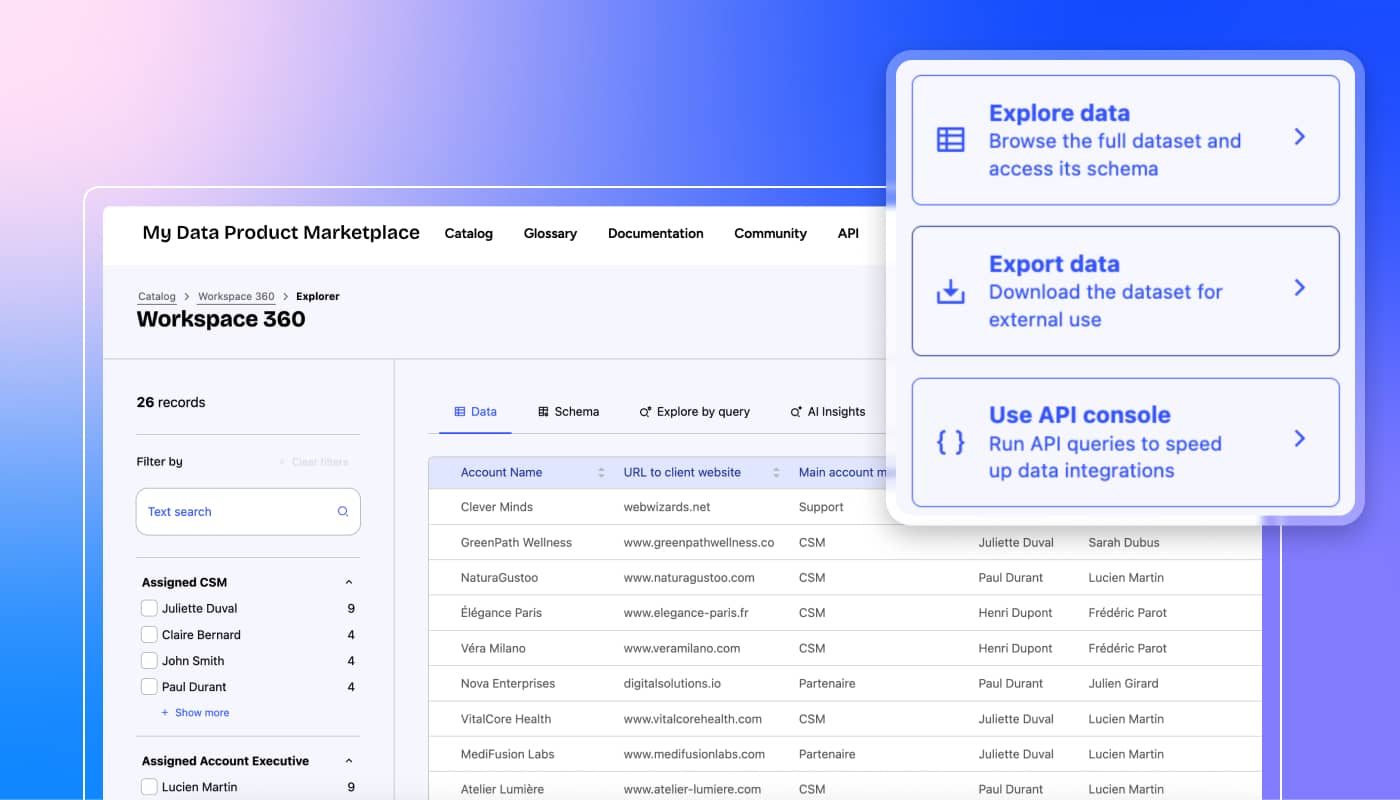The height and width of the screenshot is (800, 1400).
Task: Open the Explore data card arrow
Action: pos(1299,137)
